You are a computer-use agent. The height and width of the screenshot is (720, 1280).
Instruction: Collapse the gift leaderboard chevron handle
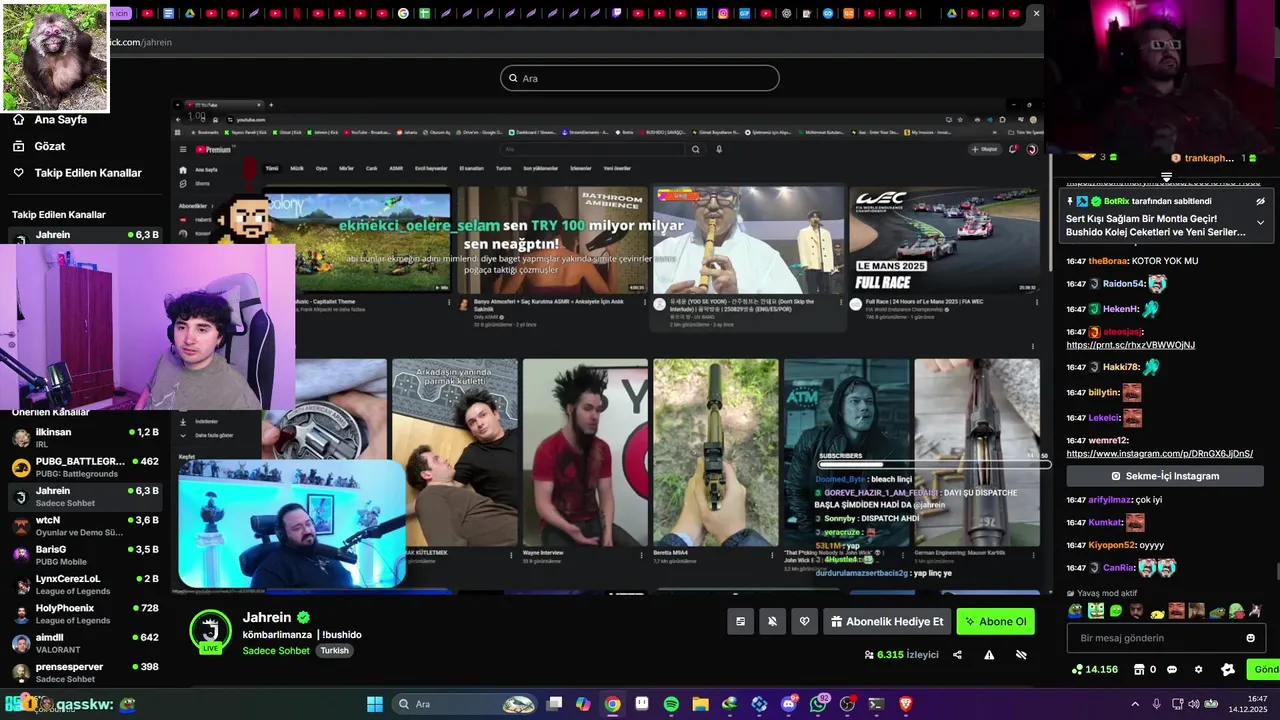(x=1166, y=177)
